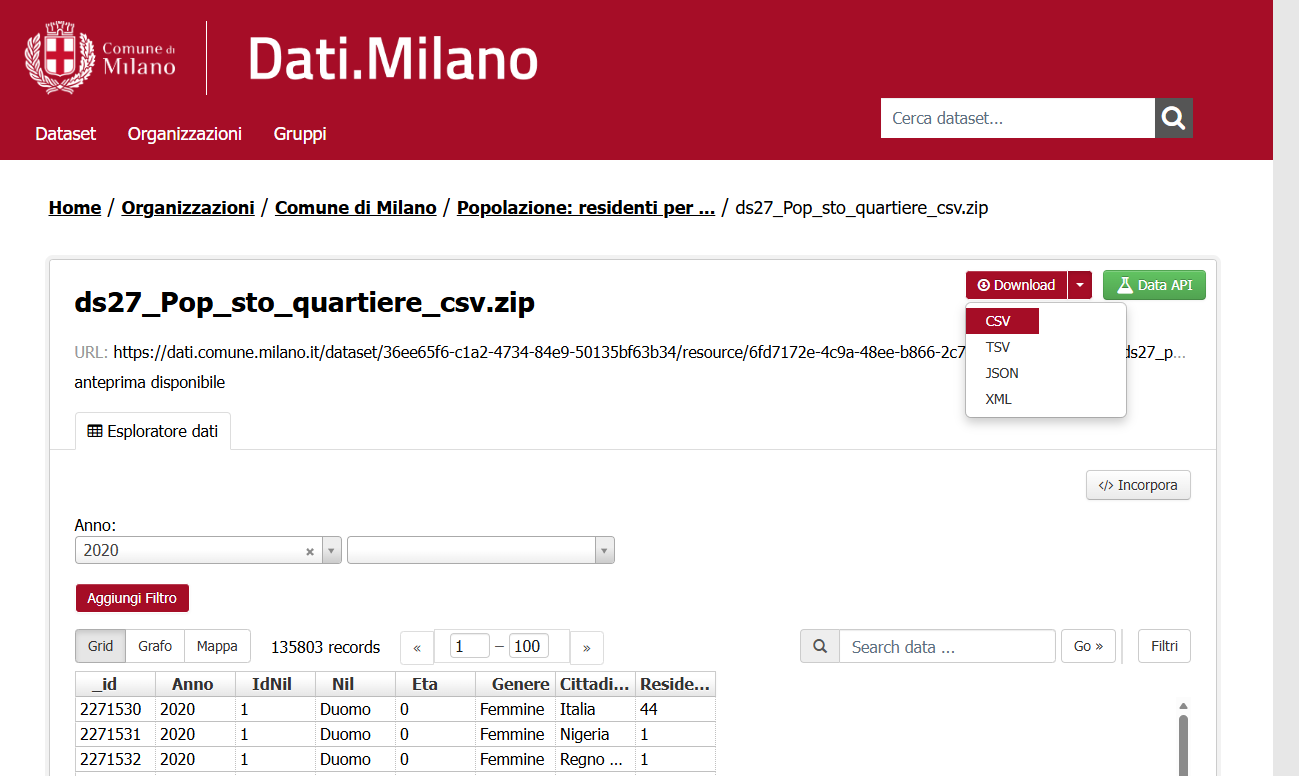
Task: Open the Data API panel
Action: pos(1154,285)
